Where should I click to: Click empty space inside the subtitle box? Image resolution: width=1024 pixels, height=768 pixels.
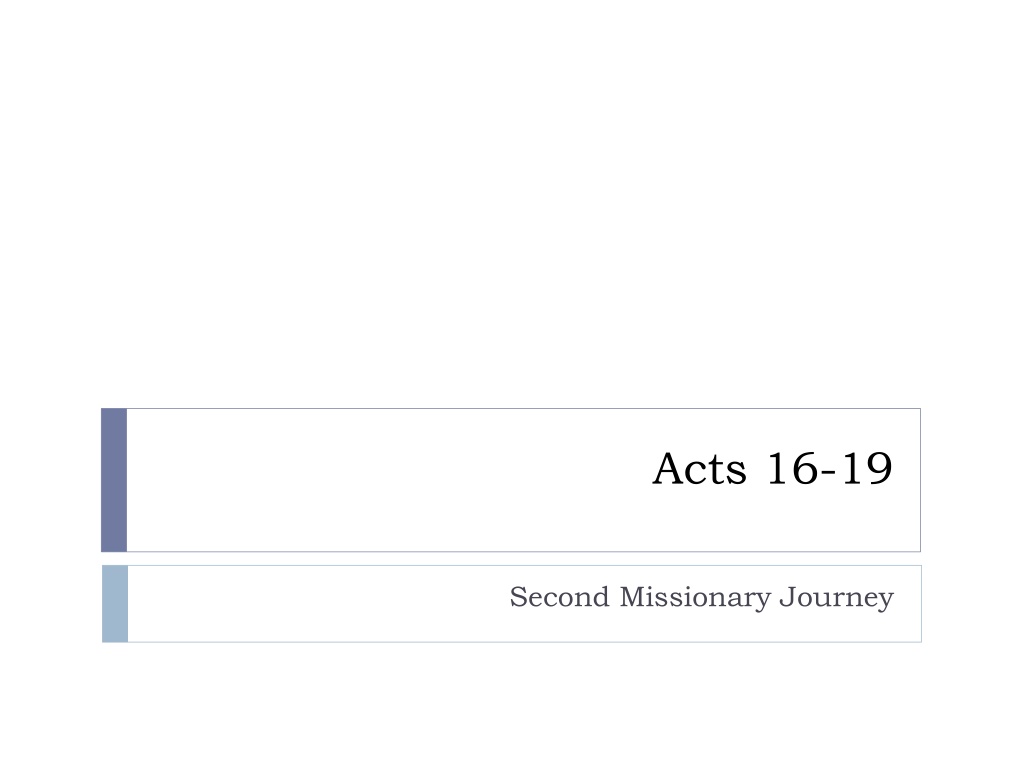(313, 603)
